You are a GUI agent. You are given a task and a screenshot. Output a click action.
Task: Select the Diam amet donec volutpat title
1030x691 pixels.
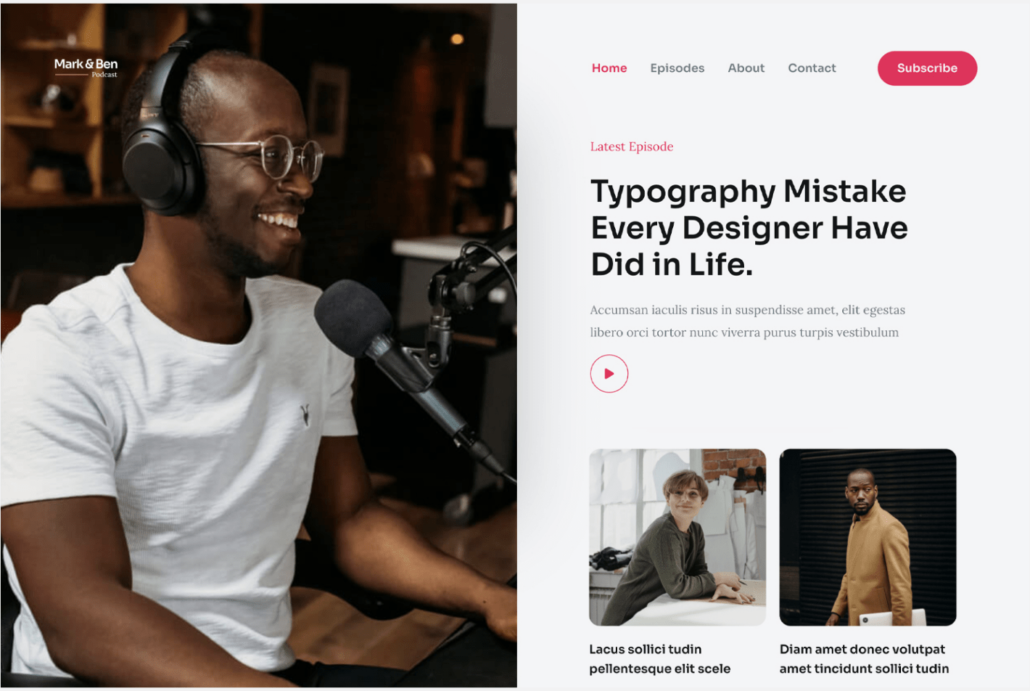tap(864, 659)
